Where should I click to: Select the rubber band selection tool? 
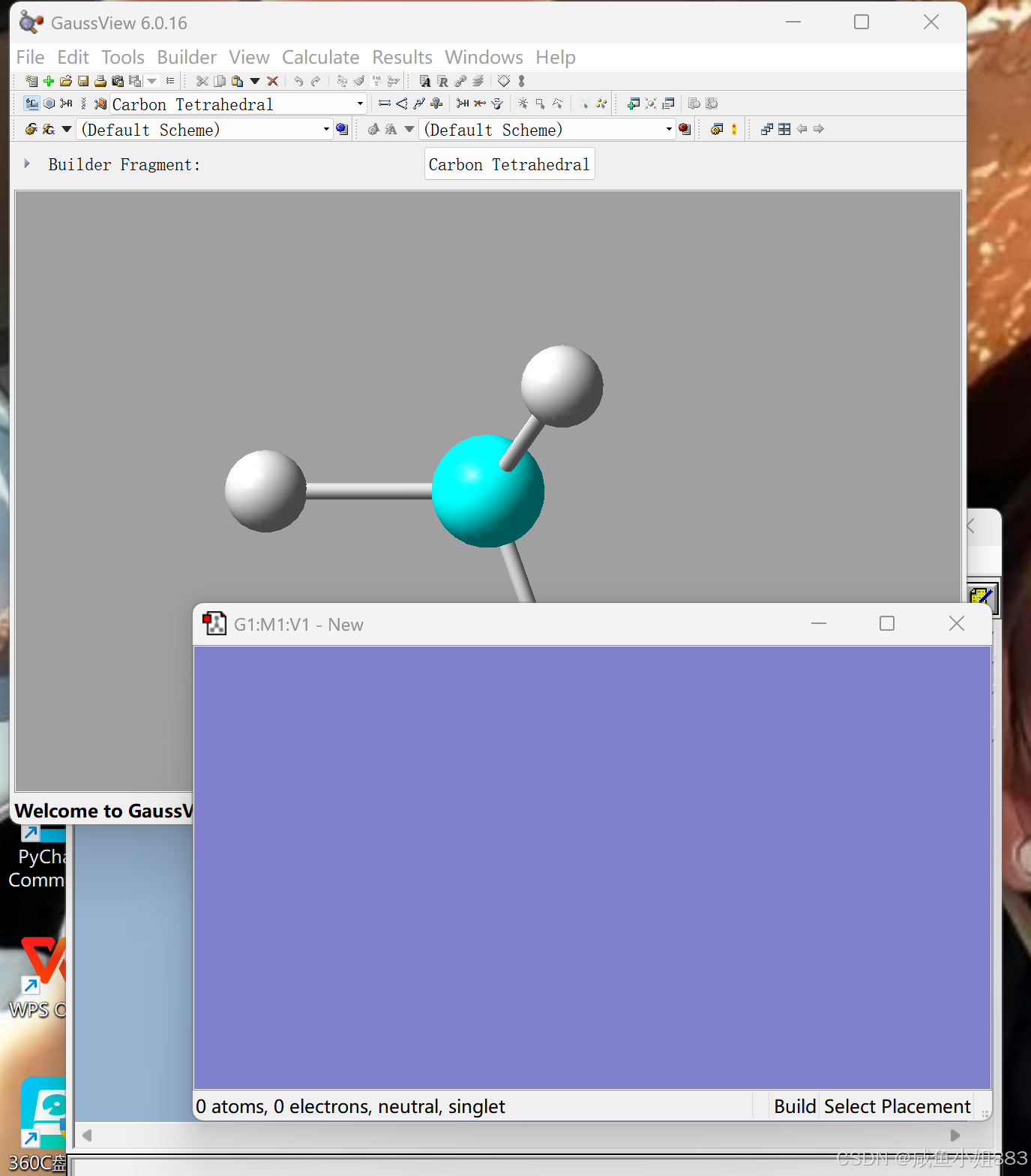click(540, 103)
